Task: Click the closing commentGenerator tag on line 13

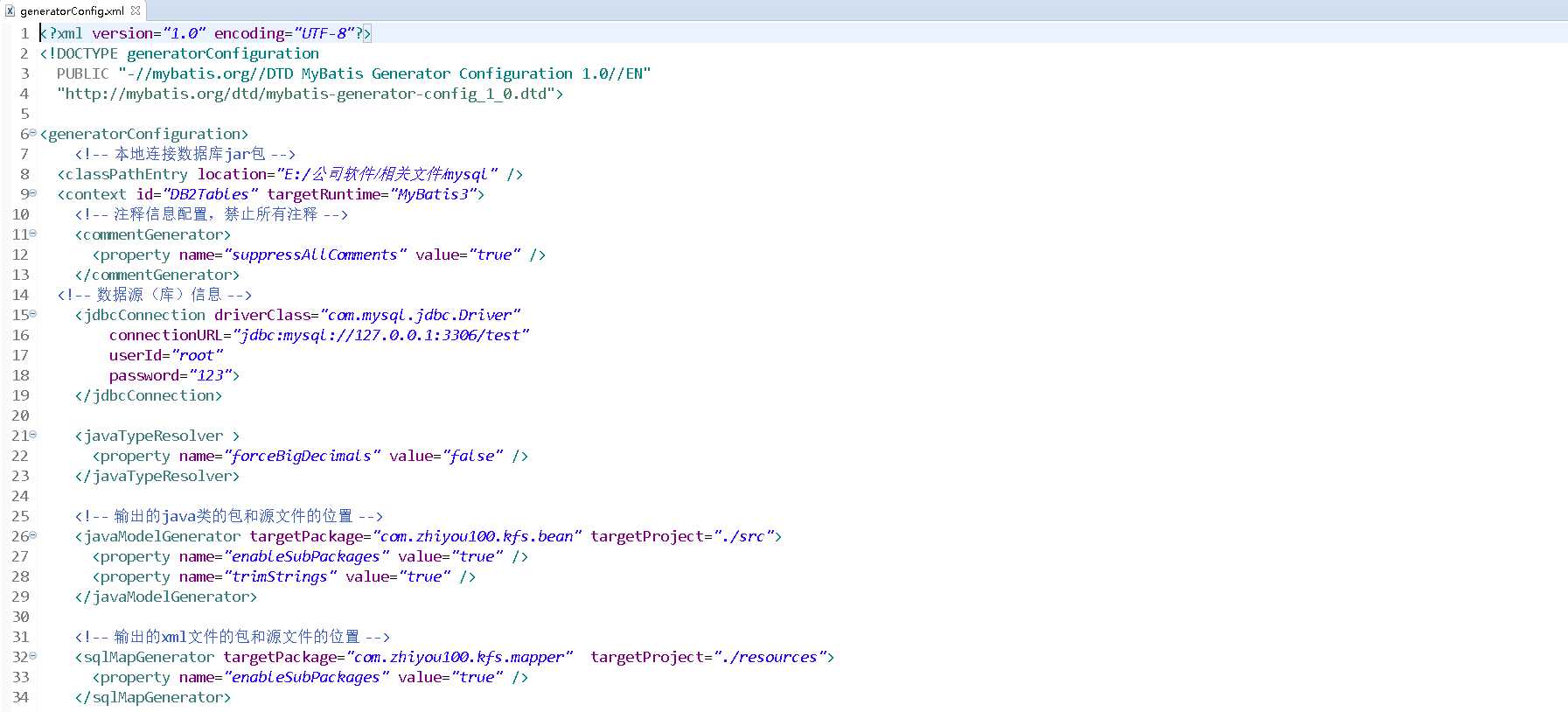Action: point(157,275)
